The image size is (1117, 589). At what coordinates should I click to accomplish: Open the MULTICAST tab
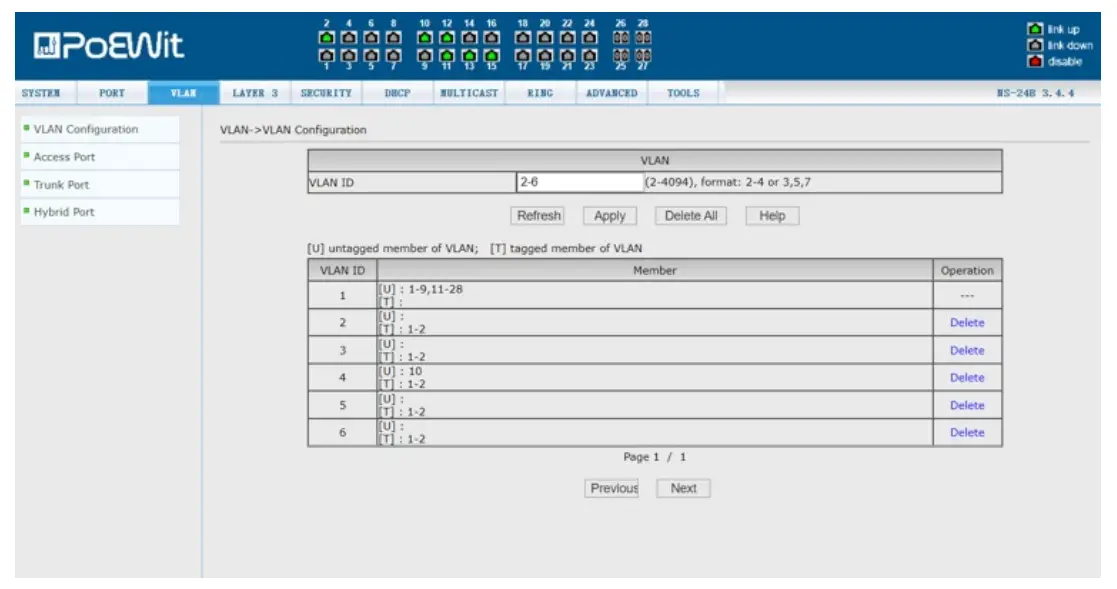(x=468, y=93)
